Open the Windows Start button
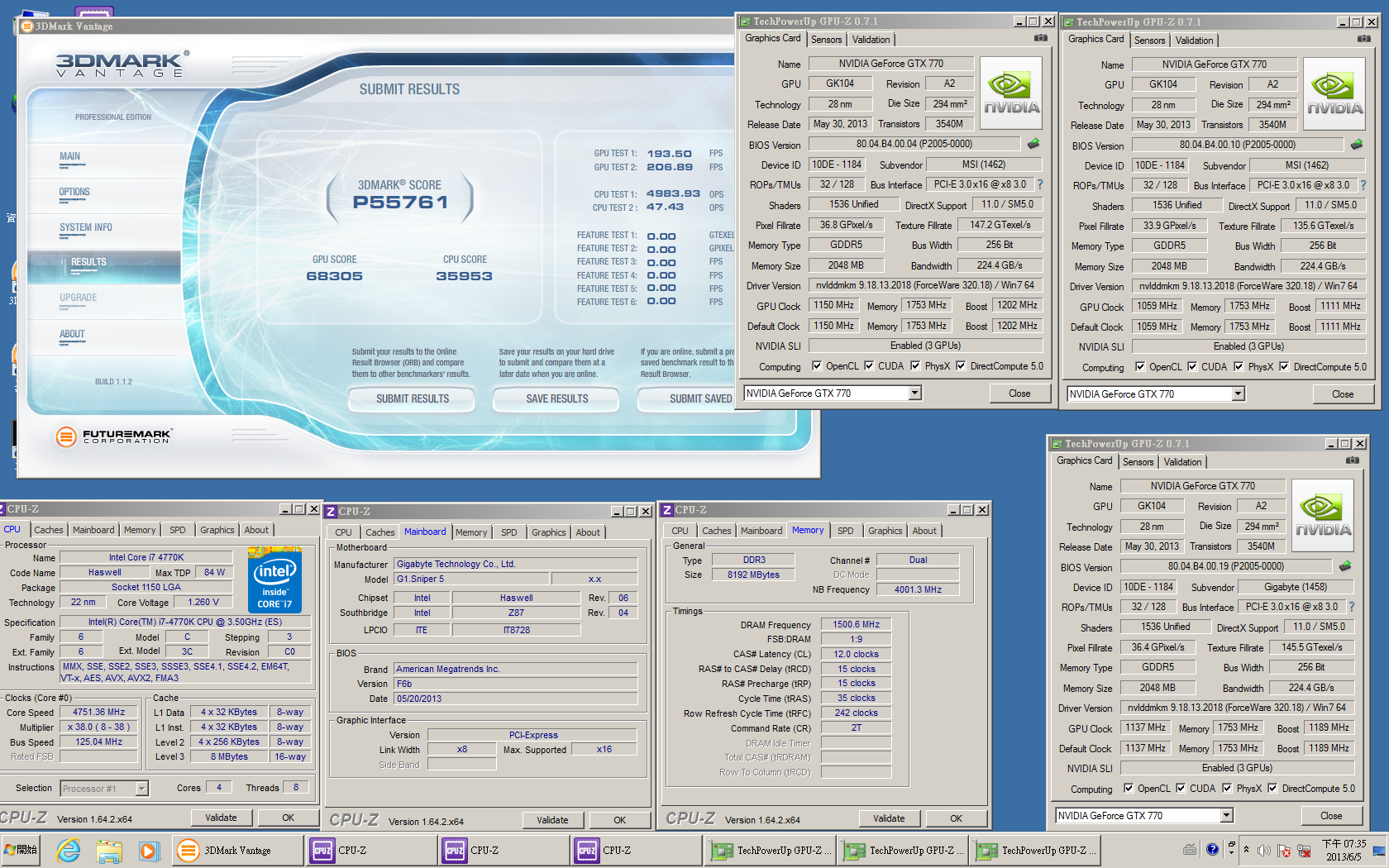Viewport: 1389px width, 868px height. [21, 850]
